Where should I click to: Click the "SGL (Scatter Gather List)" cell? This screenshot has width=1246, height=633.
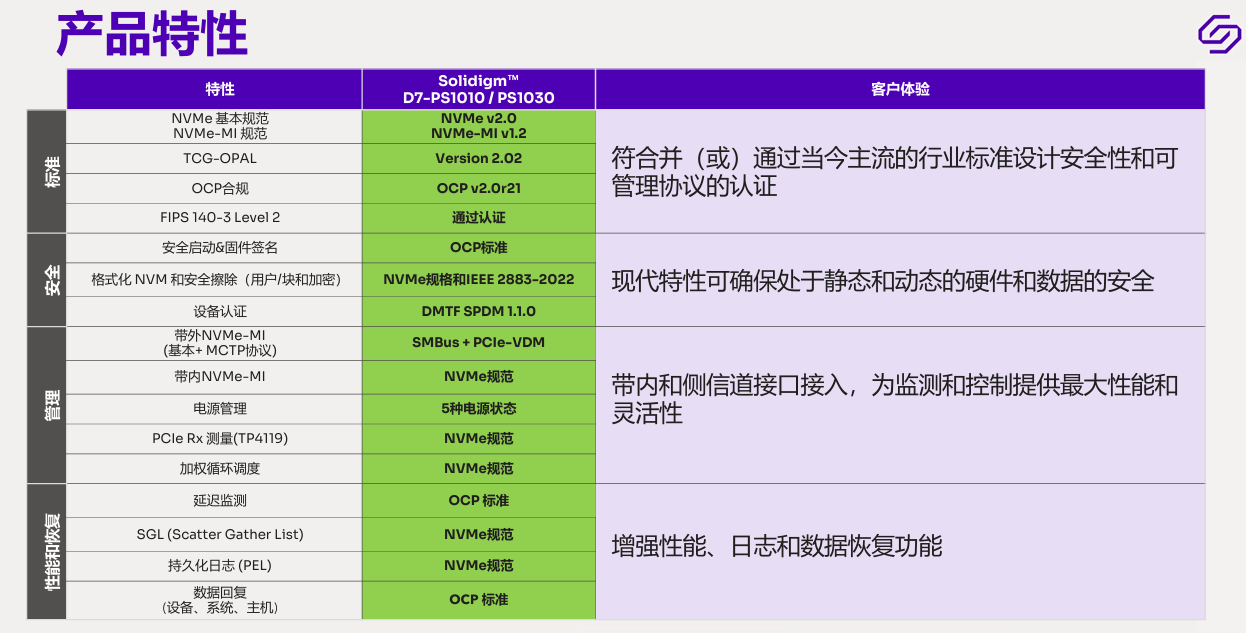214,535
